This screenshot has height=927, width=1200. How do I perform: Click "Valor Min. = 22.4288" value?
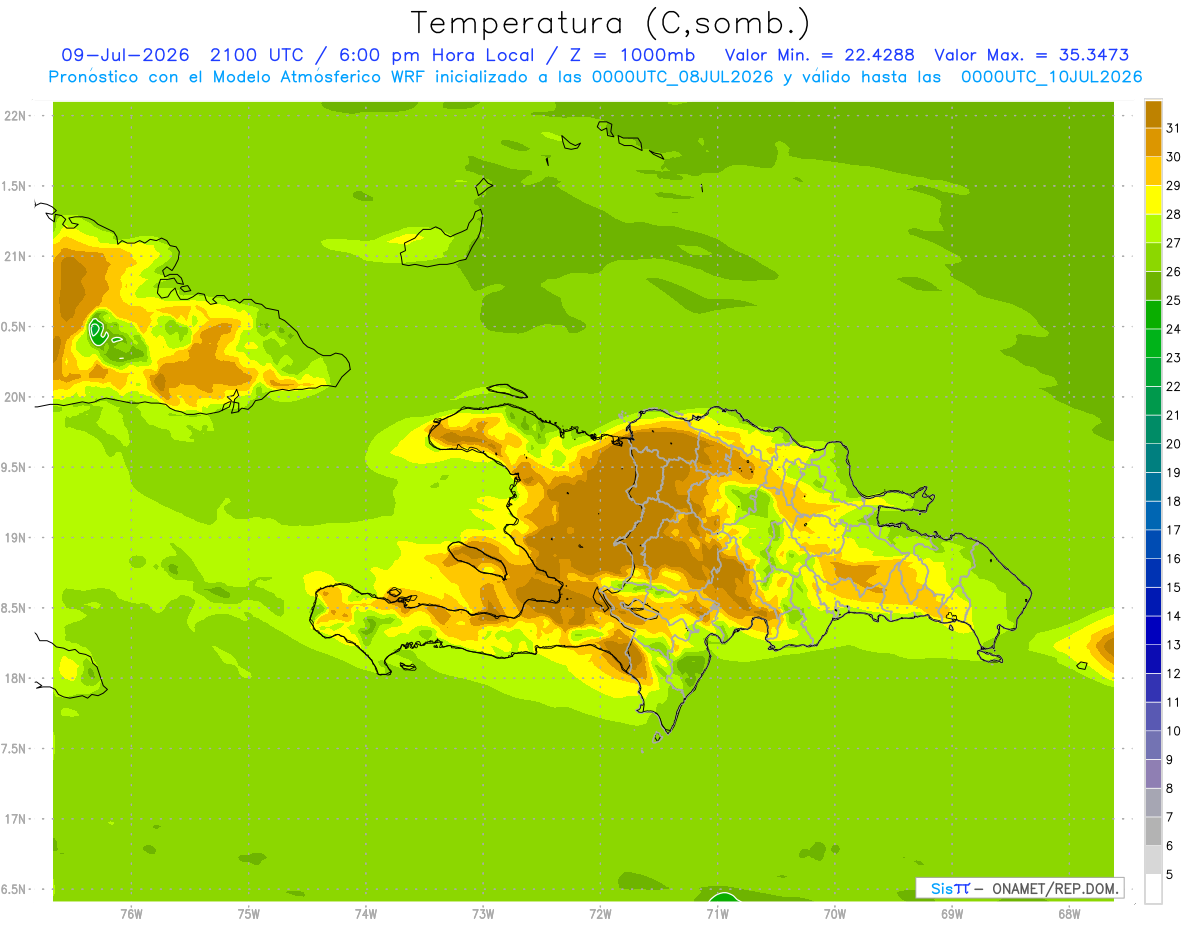tap(820, 55)
